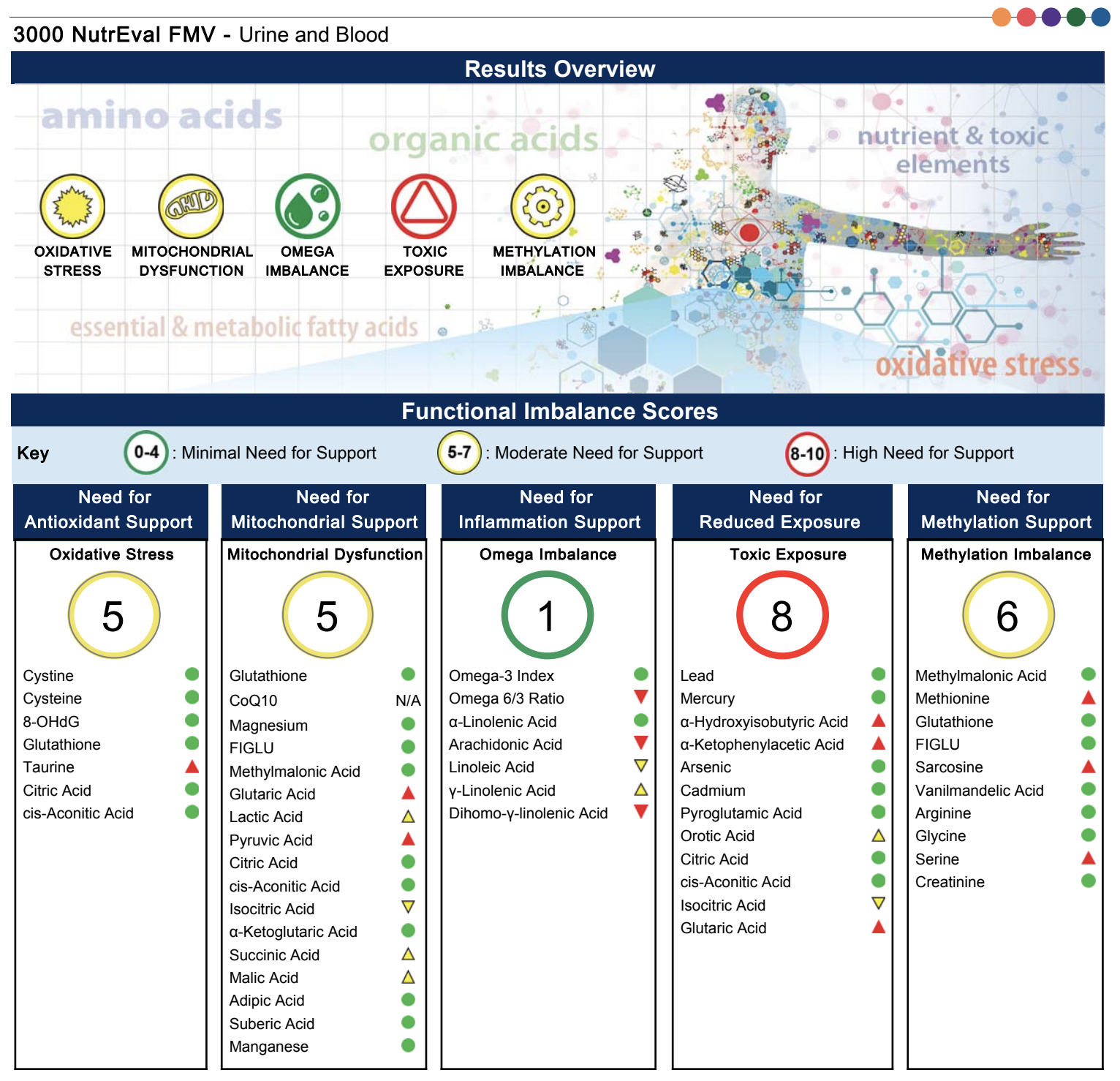Click the 0-4 minimal need key circle
The image size is (1120, 1081).
click(146, 453)
